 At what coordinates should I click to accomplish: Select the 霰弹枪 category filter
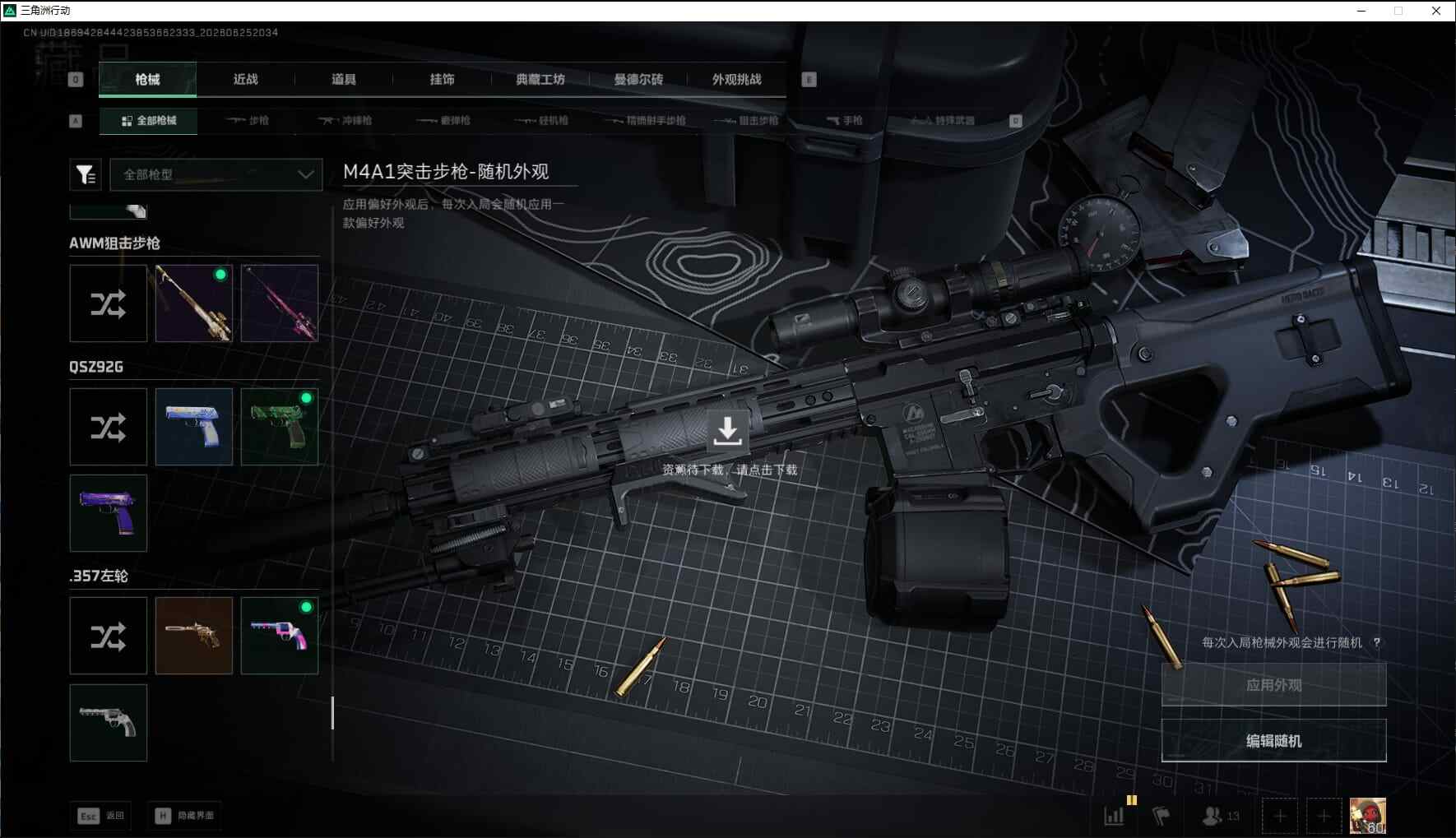[x=443, y=121]
